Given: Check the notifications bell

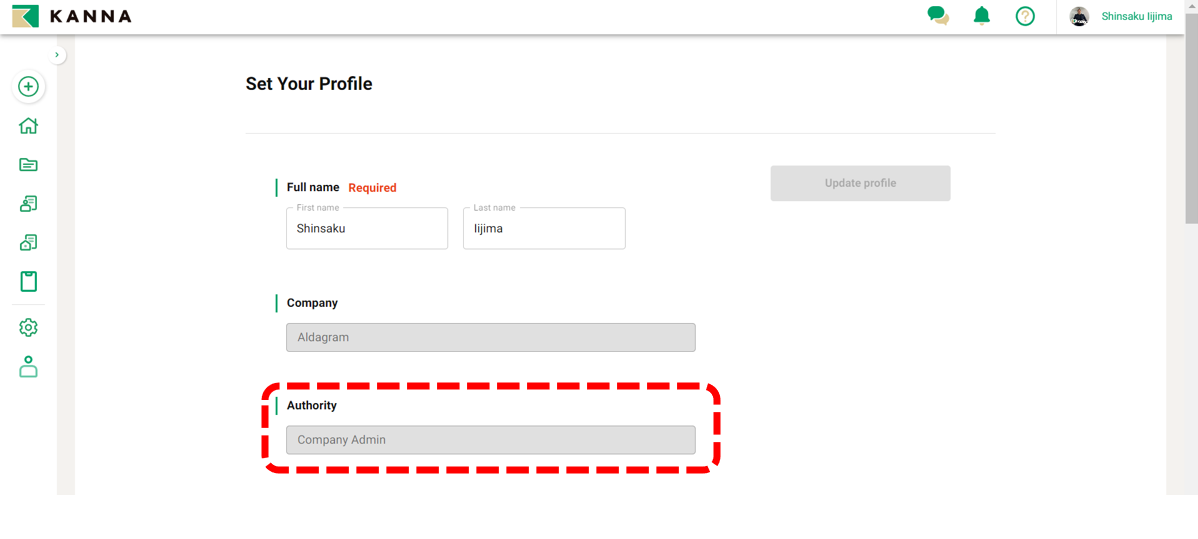Looking at the screenshot, I should pyautogui.click(x=982, y=16).
